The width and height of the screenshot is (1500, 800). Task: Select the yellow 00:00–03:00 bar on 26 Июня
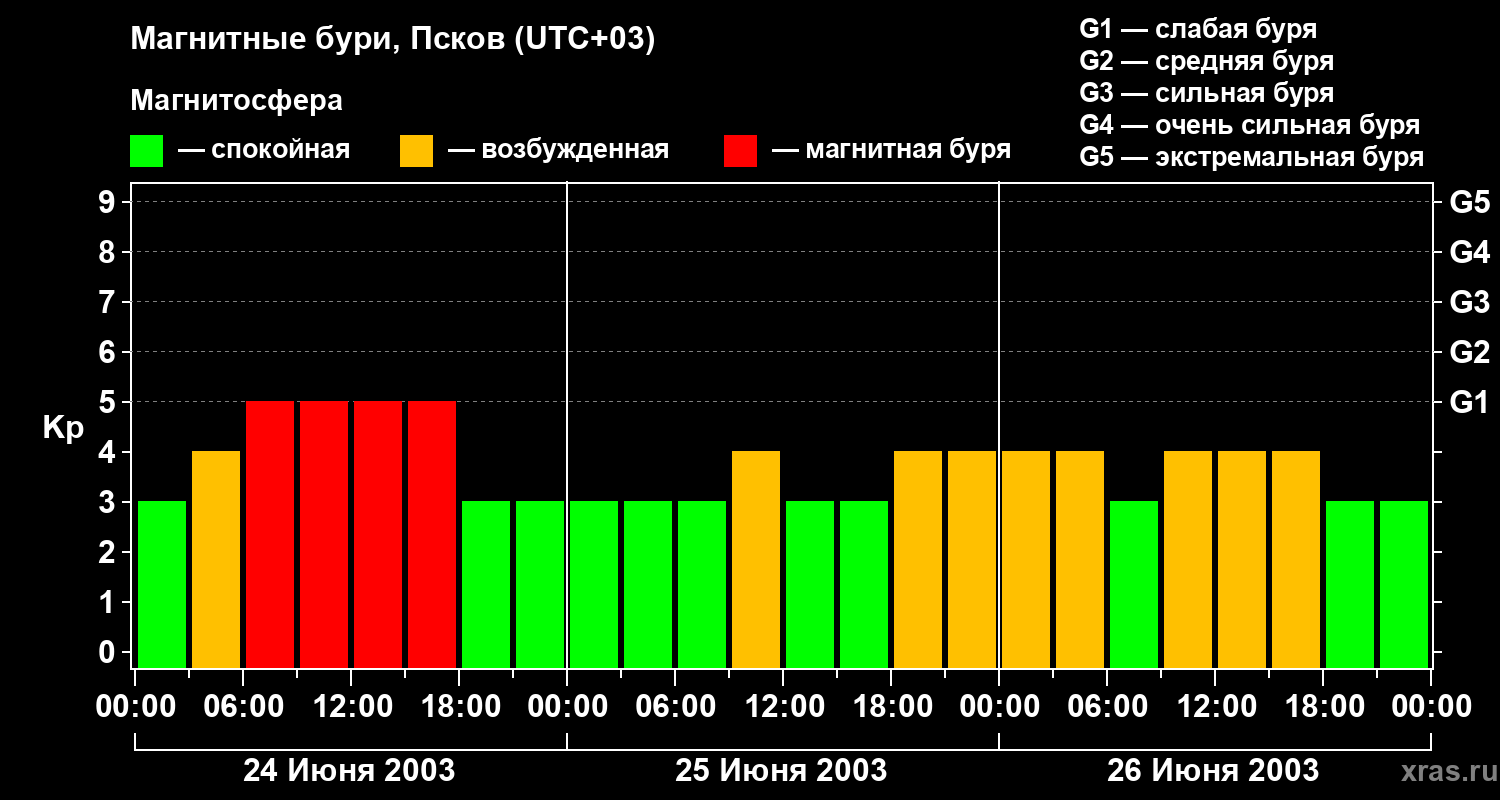click(1026, 559)
